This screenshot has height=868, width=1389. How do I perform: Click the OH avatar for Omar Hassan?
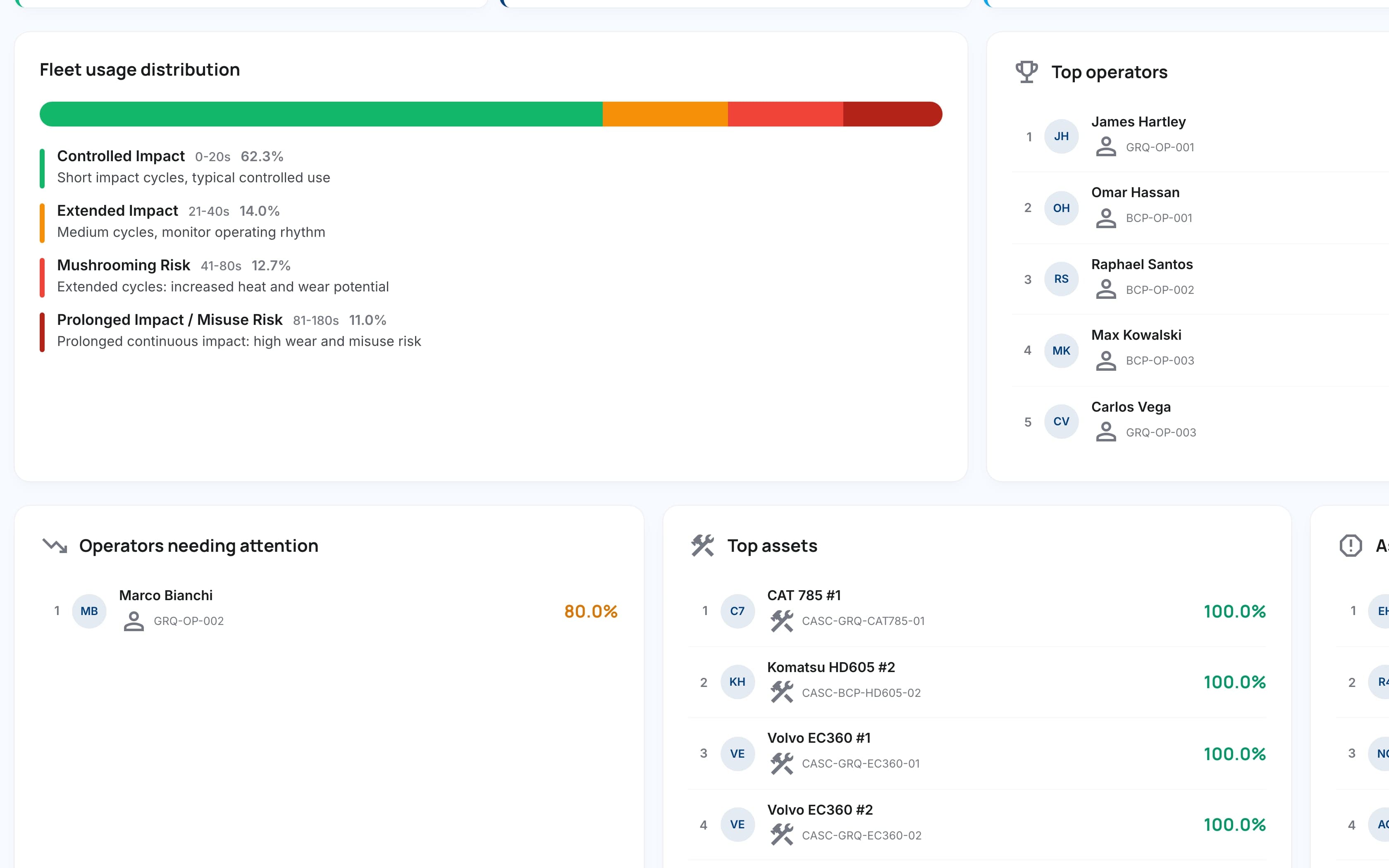(x=1061, y=208)
